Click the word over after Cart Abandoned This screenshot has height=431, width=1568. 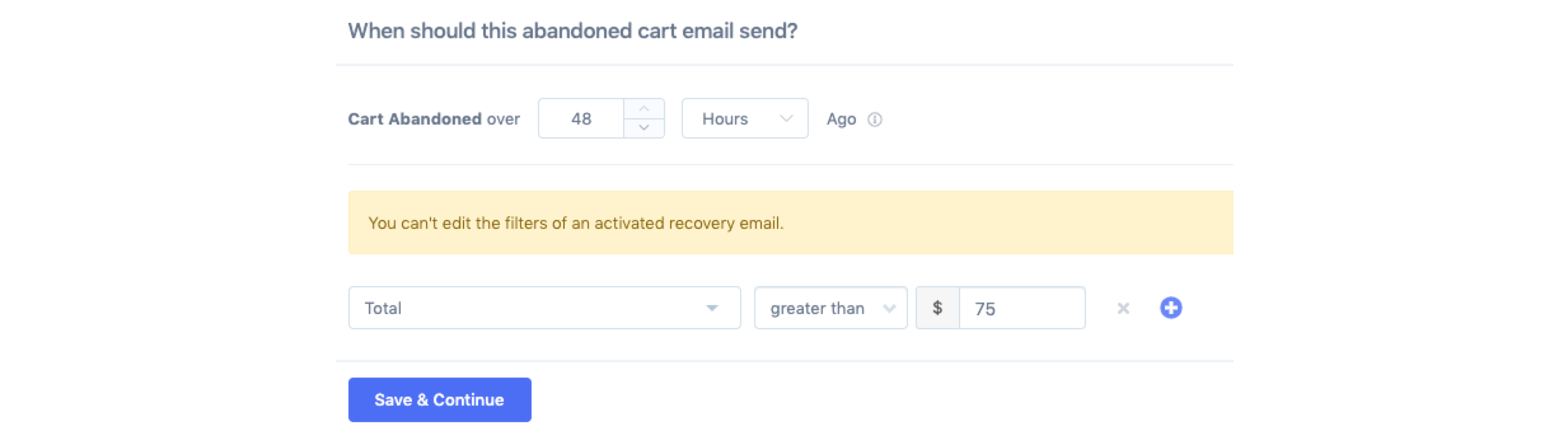[x=503, y=120]
